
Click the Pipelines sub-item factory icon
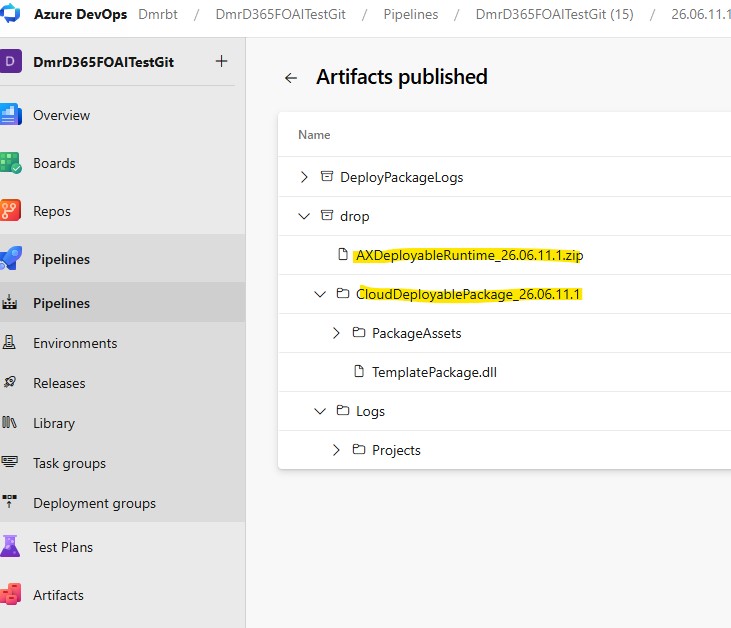point(9,303)
